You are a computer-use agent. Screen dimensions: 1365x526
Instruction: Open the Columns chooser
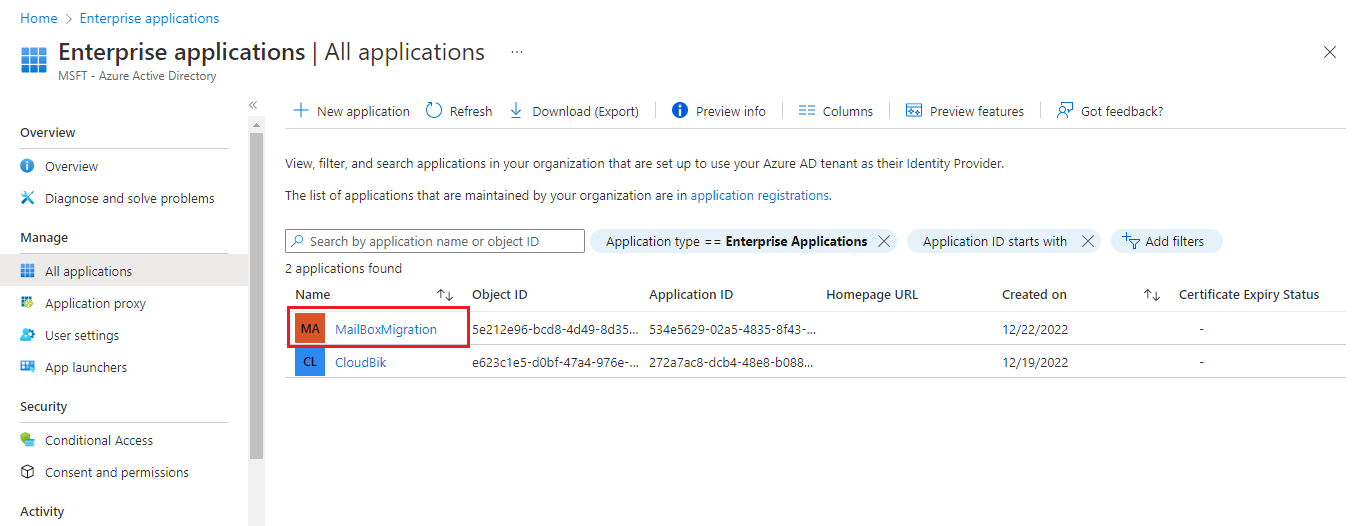coord(836,111)
